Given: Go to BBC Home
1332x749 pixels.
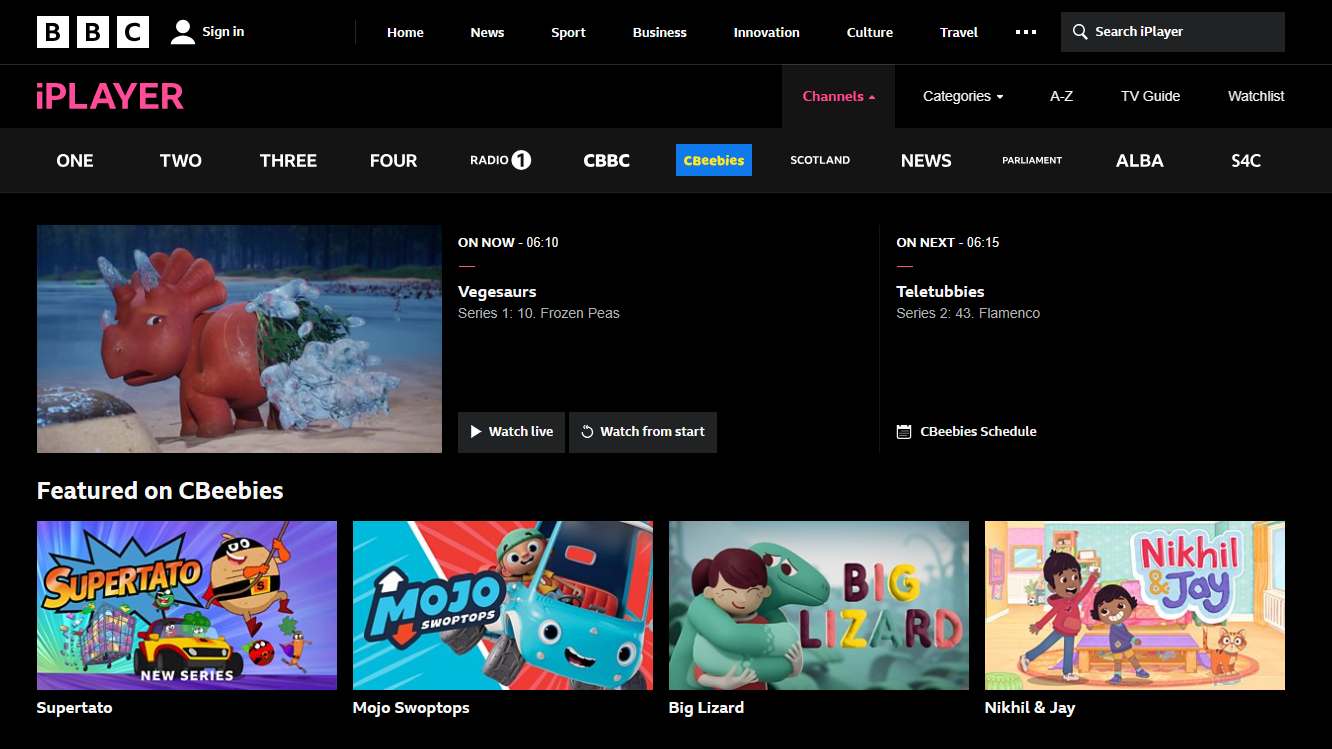Looking at the screenshot, I should point(405,32).
